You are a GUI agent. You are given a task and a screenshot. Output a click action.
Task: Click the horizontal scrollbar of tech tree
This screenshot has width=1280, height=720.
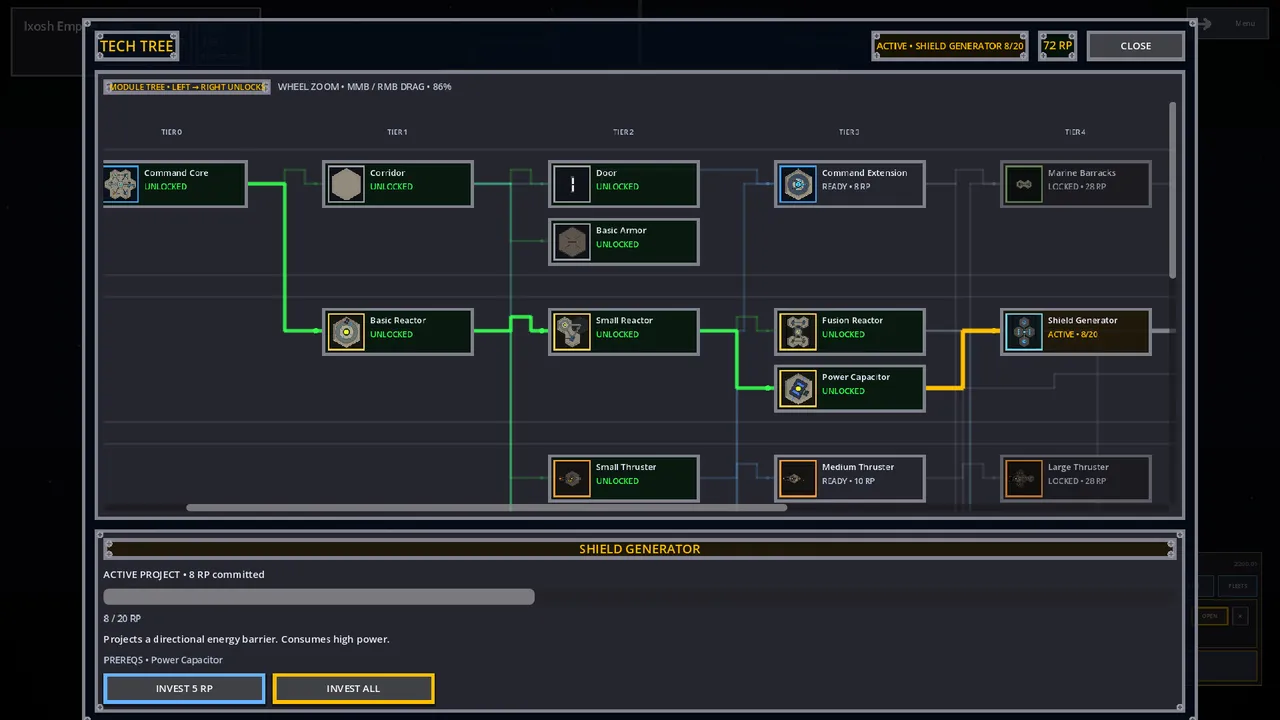pos(486,508)
